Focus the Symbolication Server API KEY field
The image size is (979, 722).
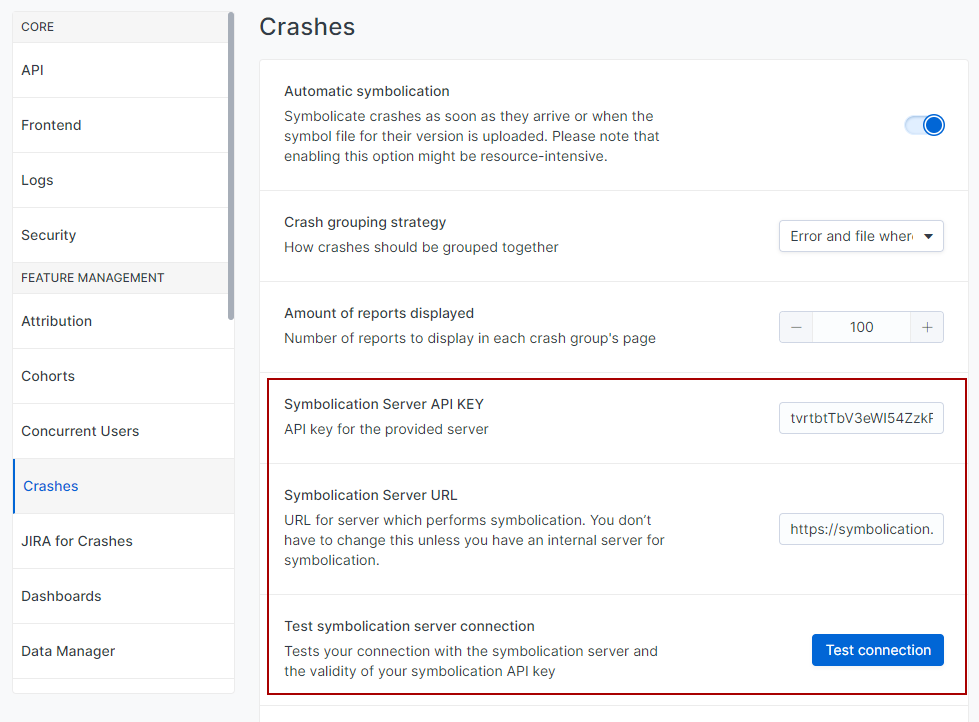click(x=861, y=418)
